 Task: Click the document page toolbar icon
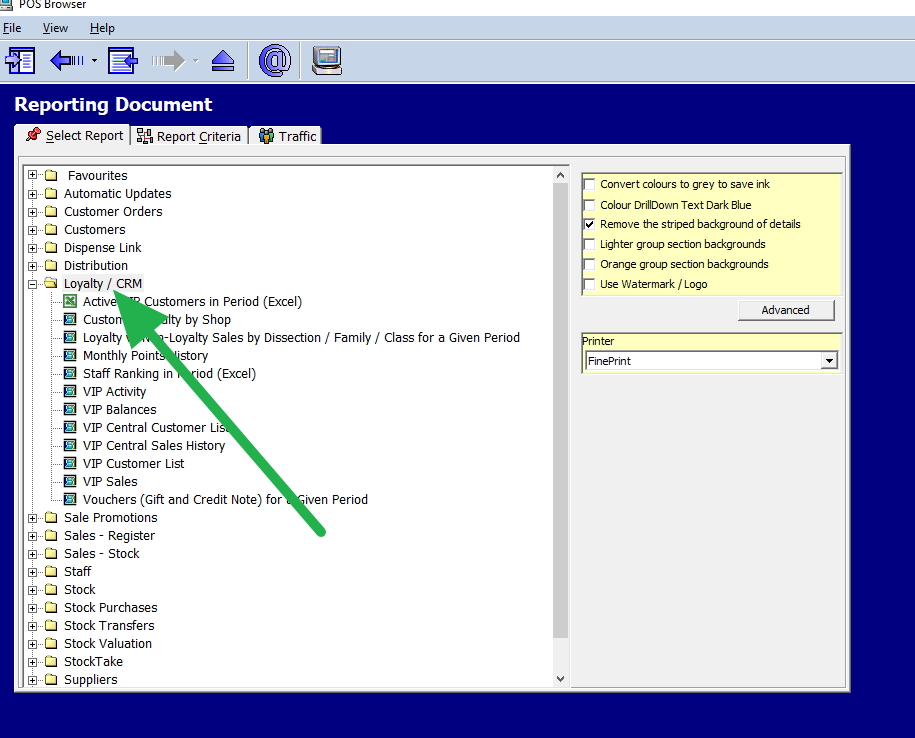(x=123, y=60)
